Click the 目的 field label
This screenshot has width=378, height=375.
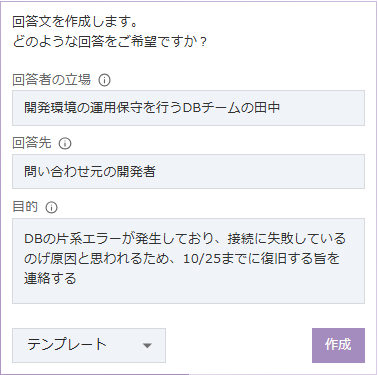[25, 207]
